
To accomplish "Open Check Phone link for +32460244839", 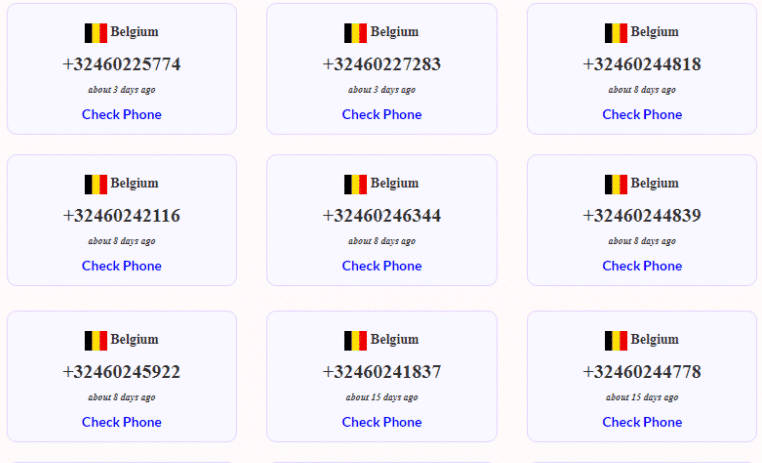I will 642,266.
